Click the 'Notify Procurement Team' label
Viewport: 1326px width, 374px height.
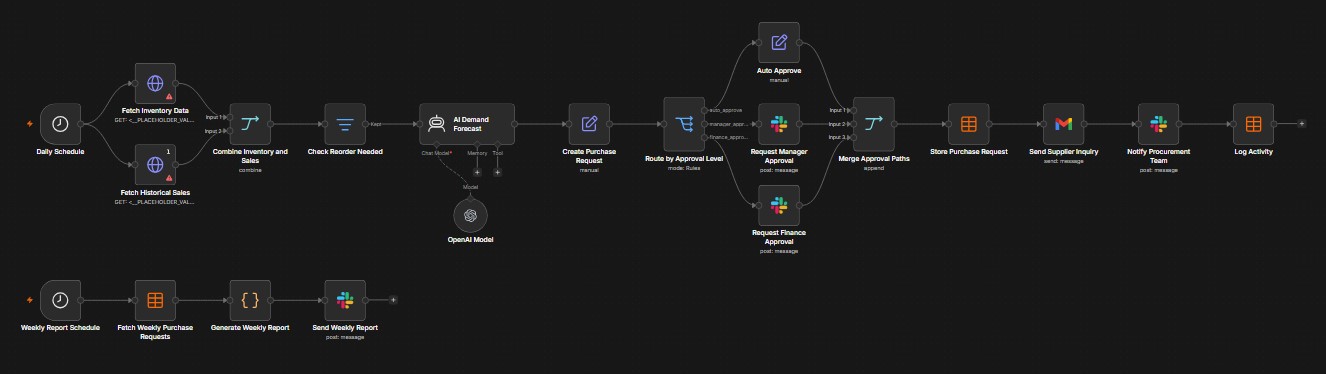click(x=1158, y=156)
